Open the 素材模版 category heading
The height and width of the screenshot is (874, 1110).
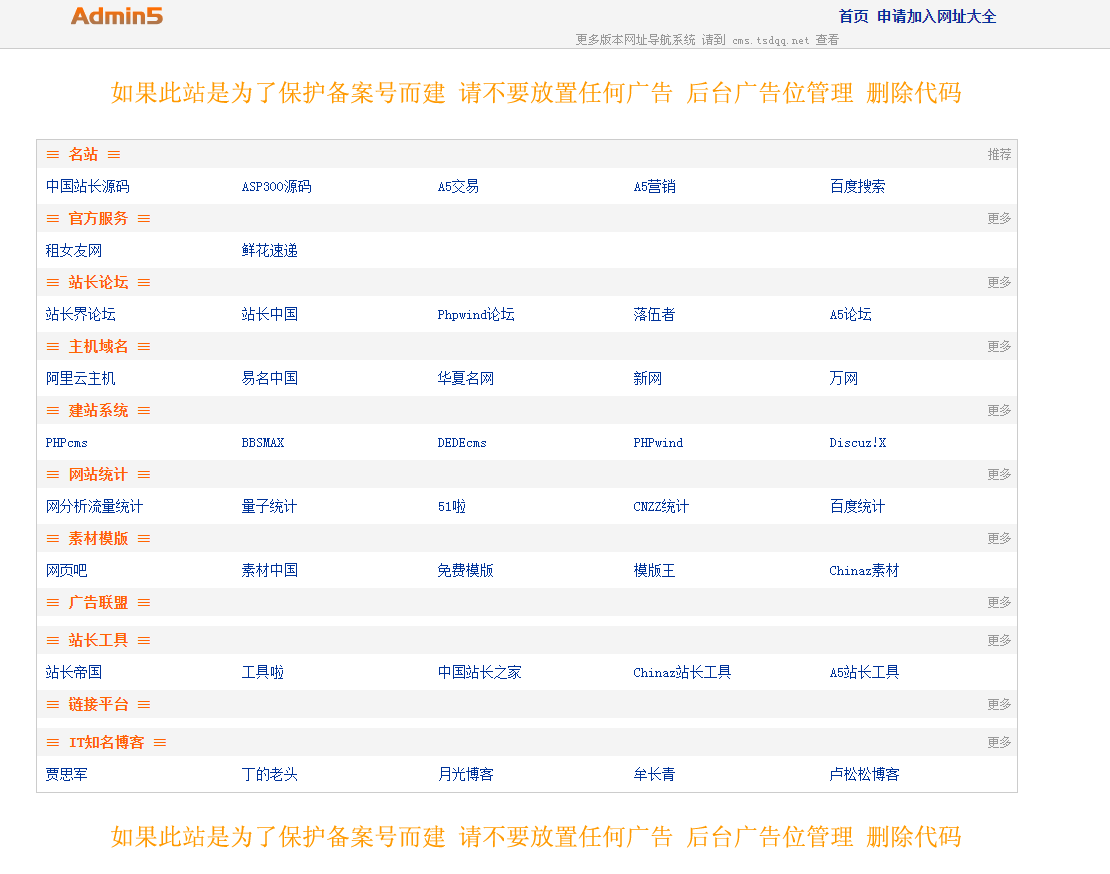point(98,539)
